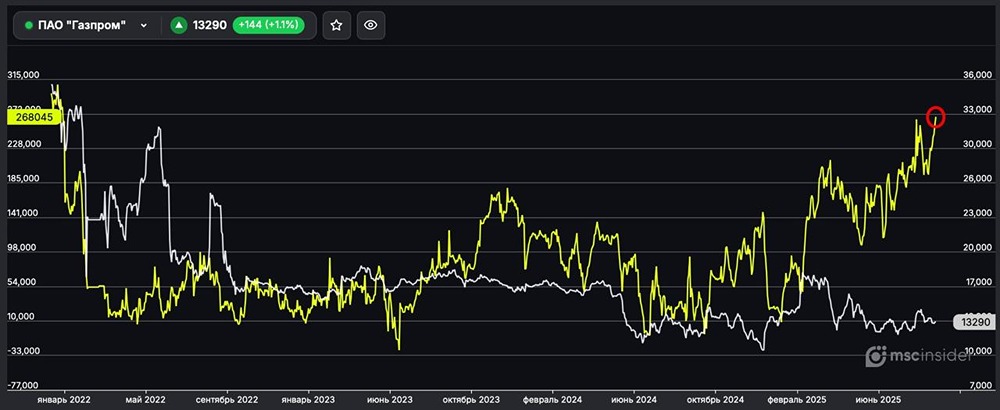Click the red circle marker at chart peak

click(x=936, y=116)
